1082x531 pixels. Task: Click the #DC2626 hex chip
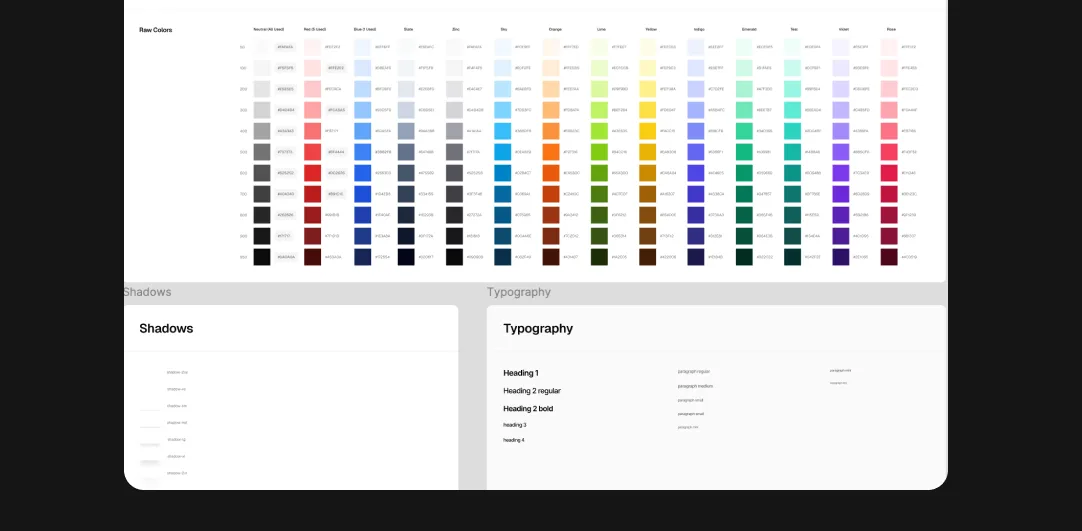tap(336, 172)
